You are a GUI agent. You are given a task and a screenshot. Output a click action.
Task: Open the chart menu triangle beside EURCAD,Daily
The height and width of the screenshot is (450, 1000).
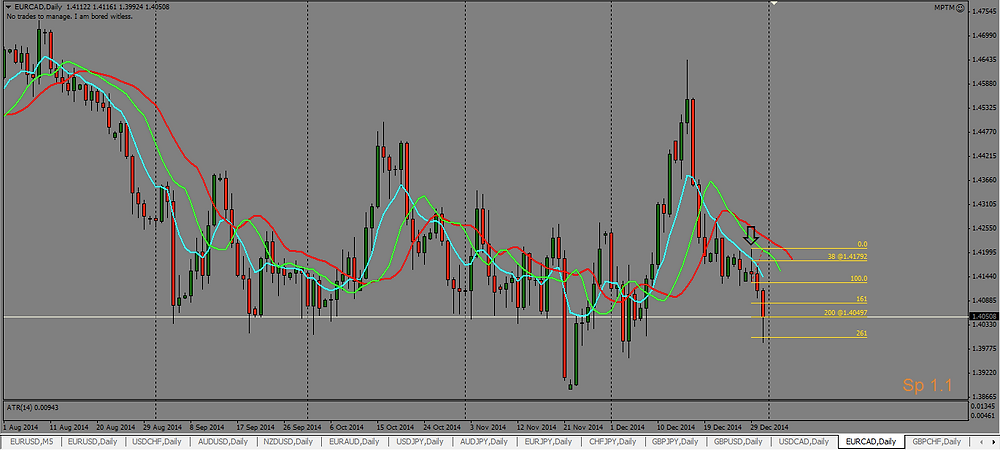coord(8,7)
